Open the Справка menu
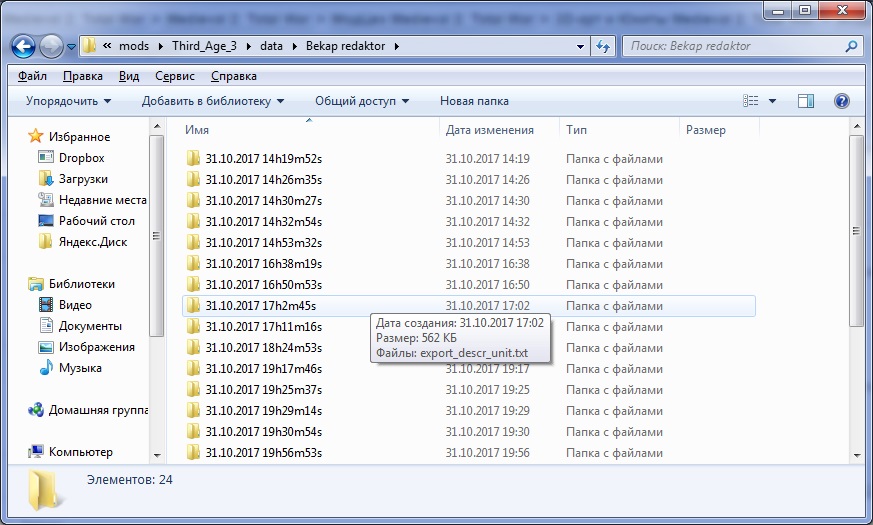 click(234, 76)
